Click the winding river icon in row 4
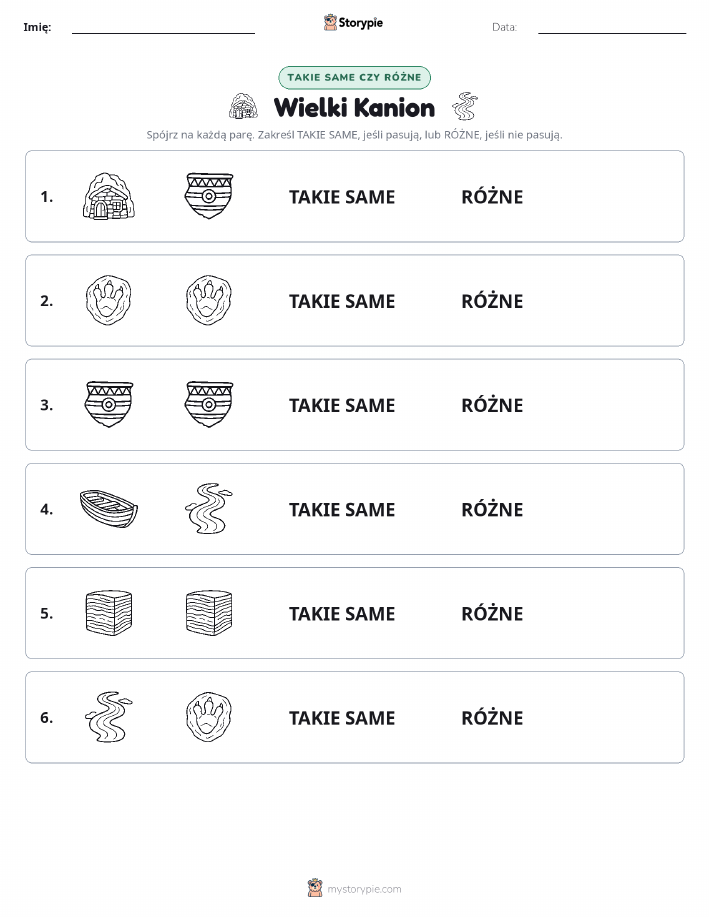This screenshot has width=709, height=917. coord(209,508)
